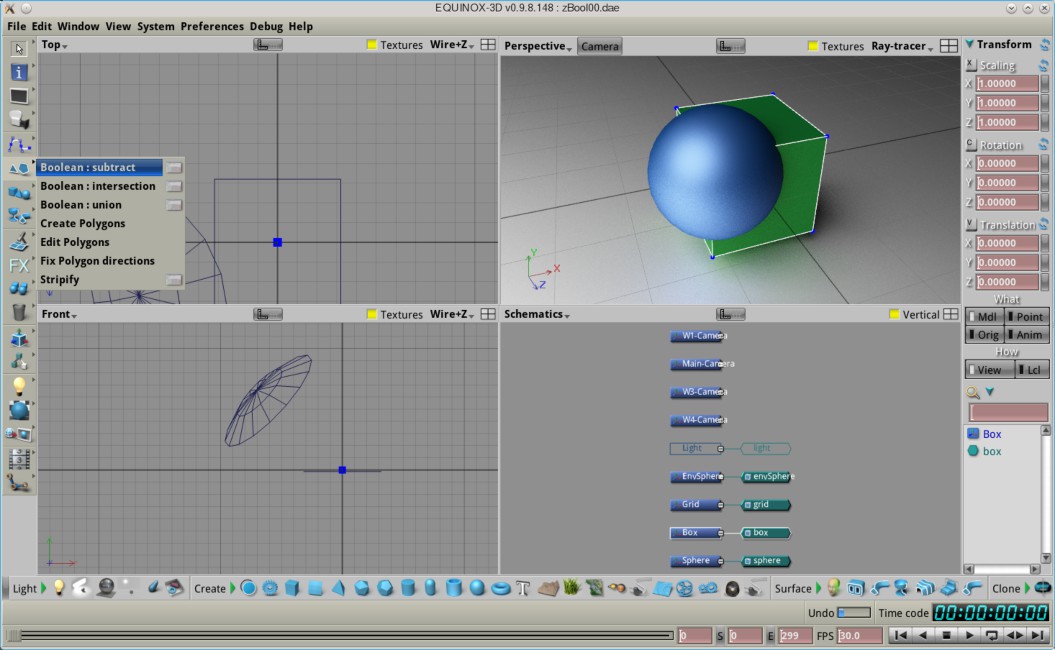Click the info 'i' icon in left toolbar
Image resolution: width=1055 pixels, height=650 pixels.
pos(18,72)
